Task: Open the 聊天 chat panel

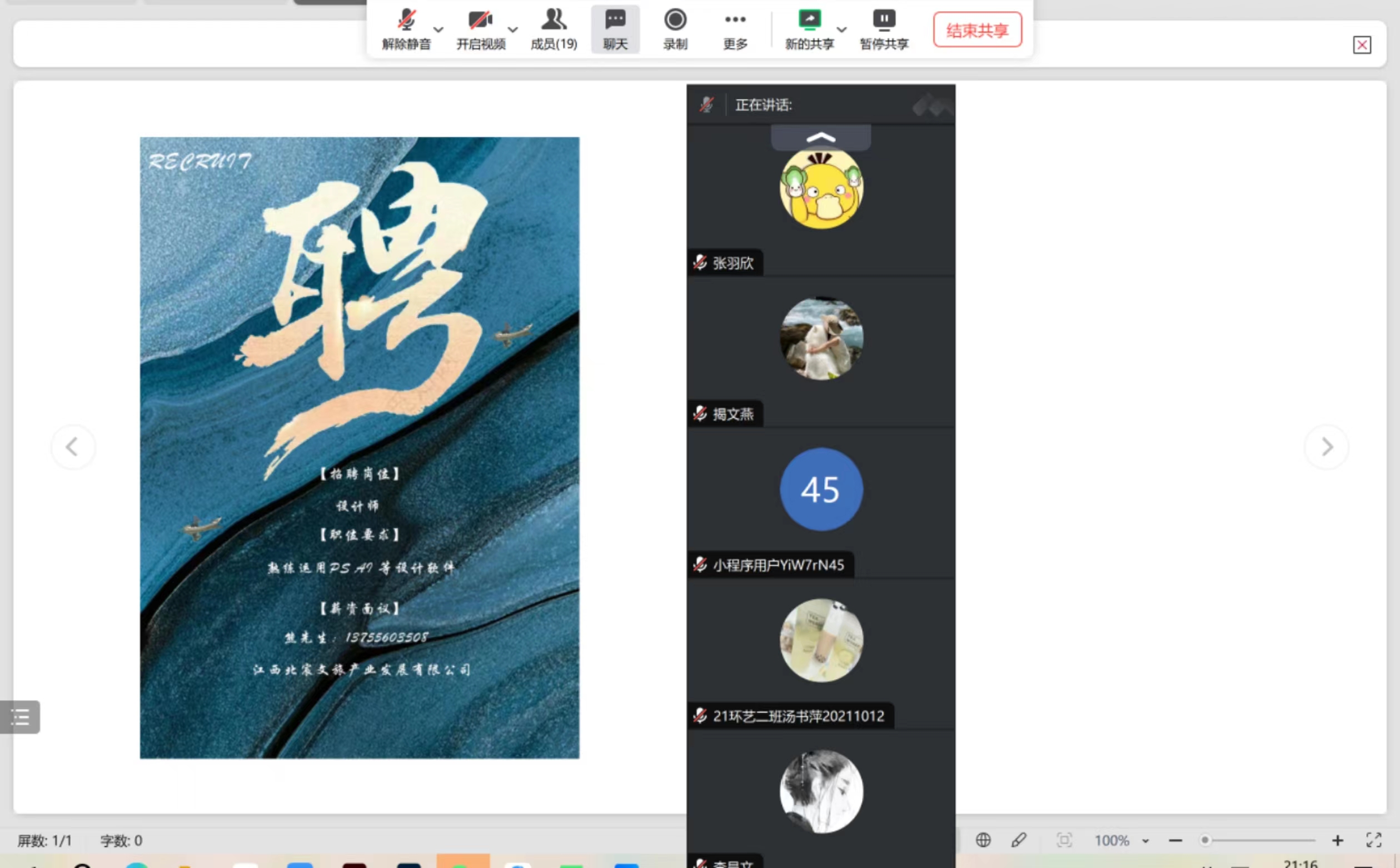Action: 615,29
